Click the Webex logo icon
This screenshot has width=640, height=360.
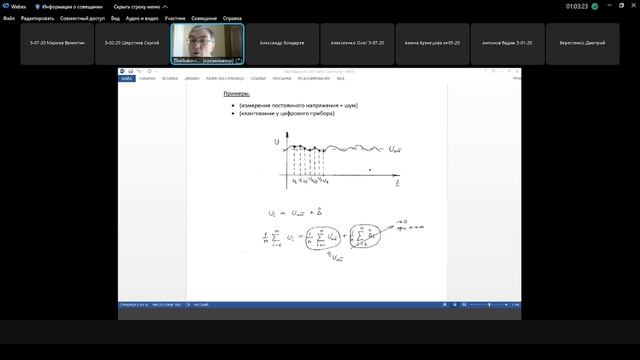[6, 7]
